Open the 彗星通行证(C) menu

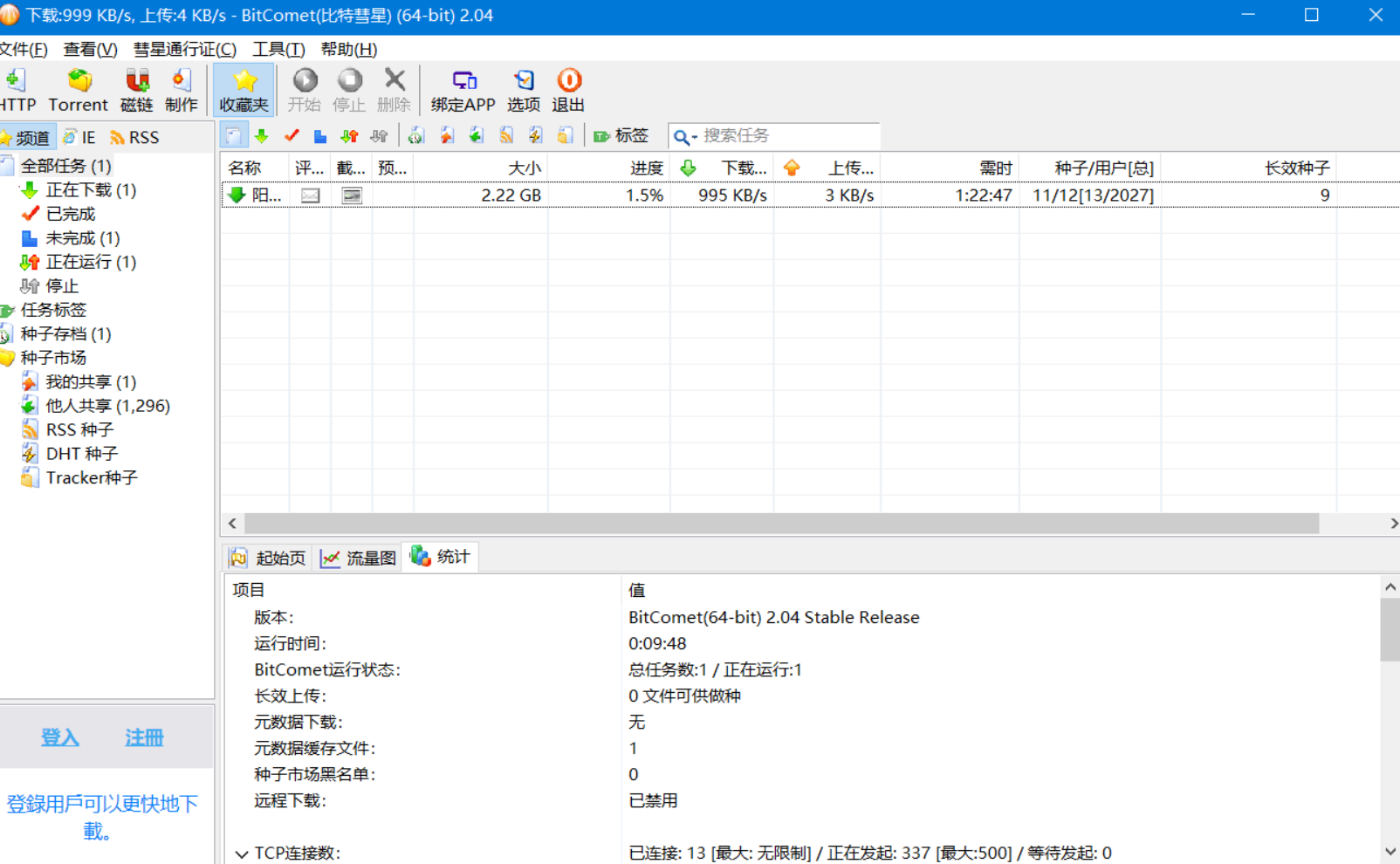pos(184,49)
